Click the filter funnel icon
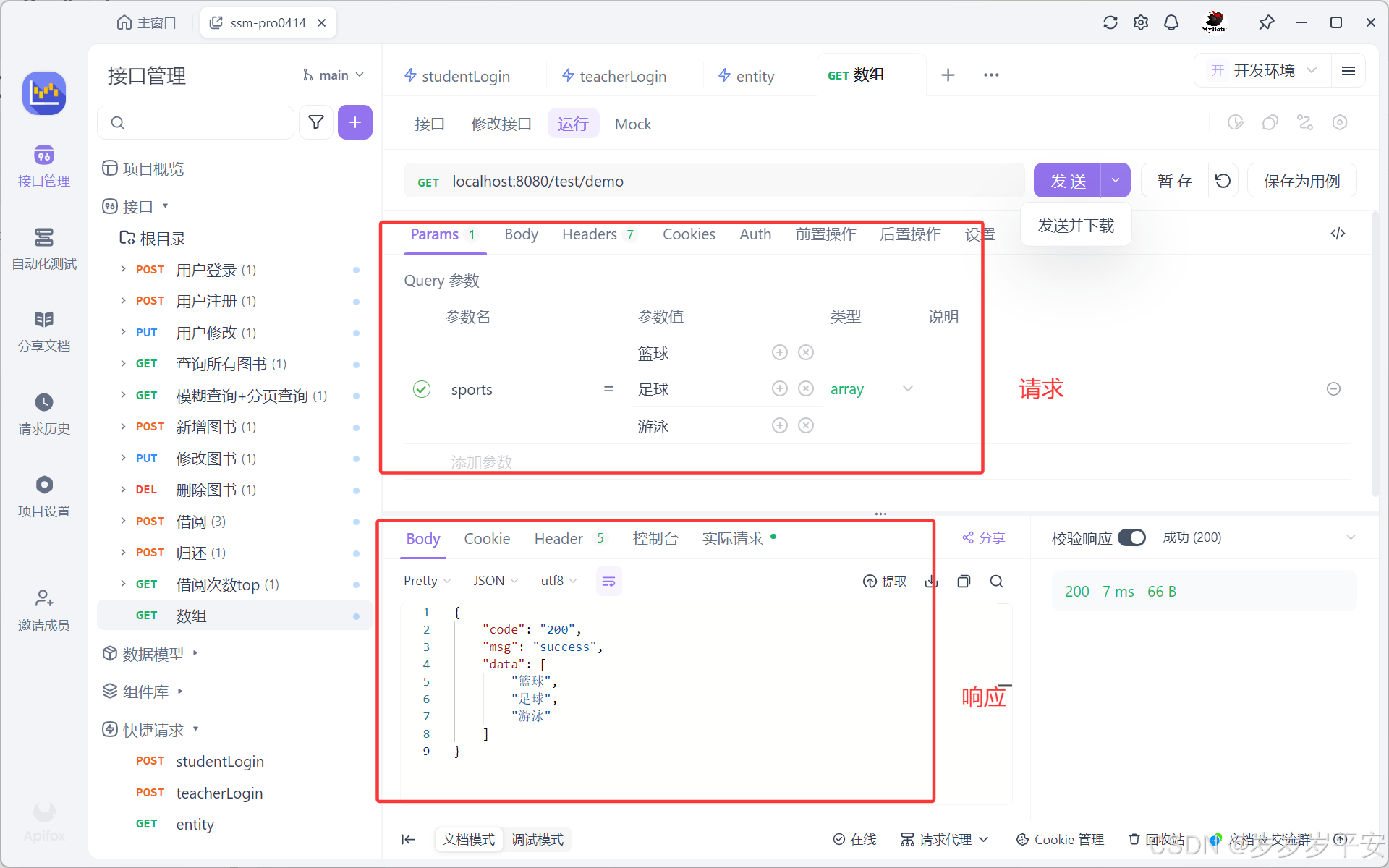The width and height of the screenshot is (1389, 868). [316, 122]
